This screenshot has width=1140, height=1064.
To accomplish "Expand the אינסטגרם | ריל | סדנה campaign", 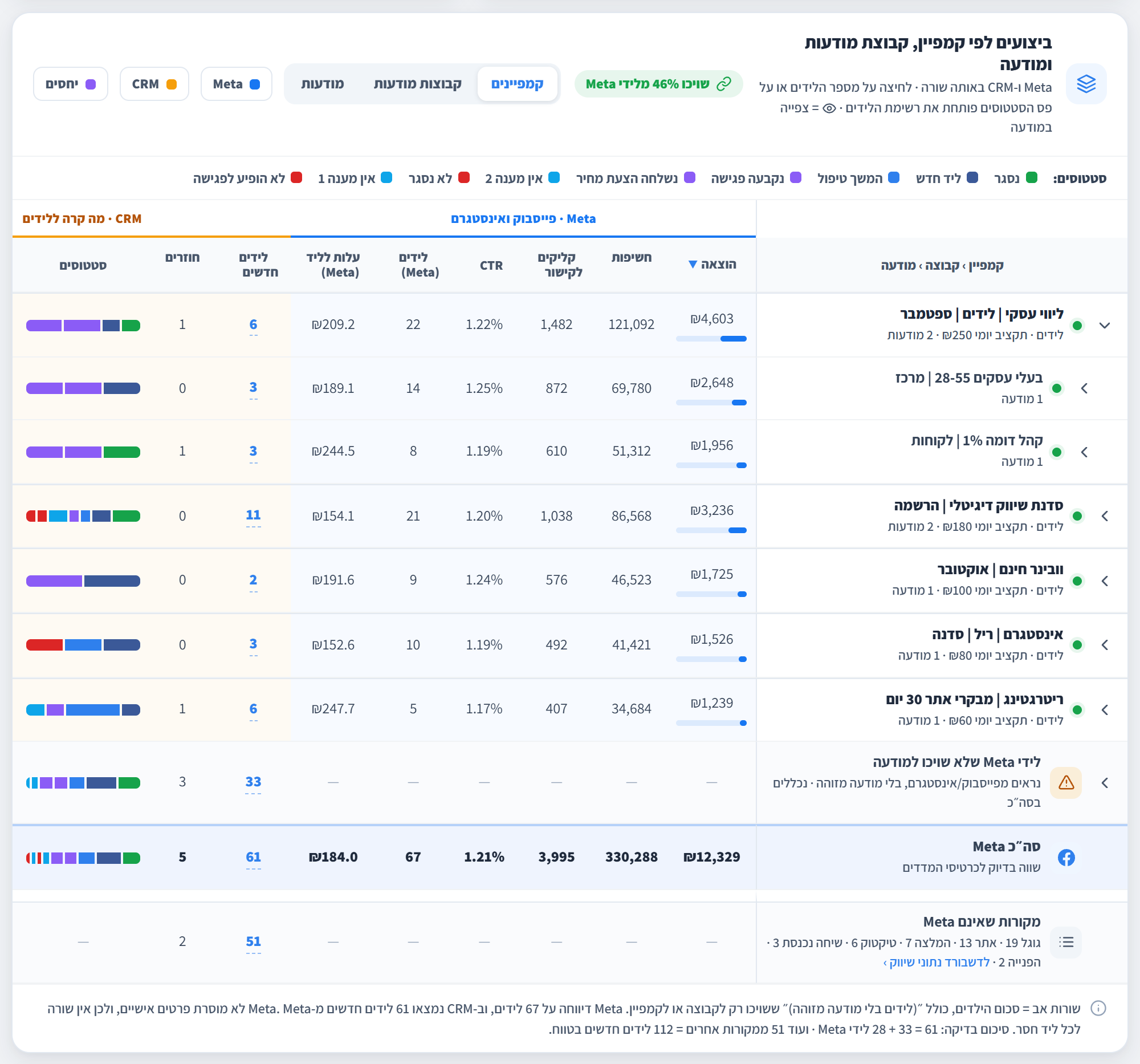I will coord(1105,645).
